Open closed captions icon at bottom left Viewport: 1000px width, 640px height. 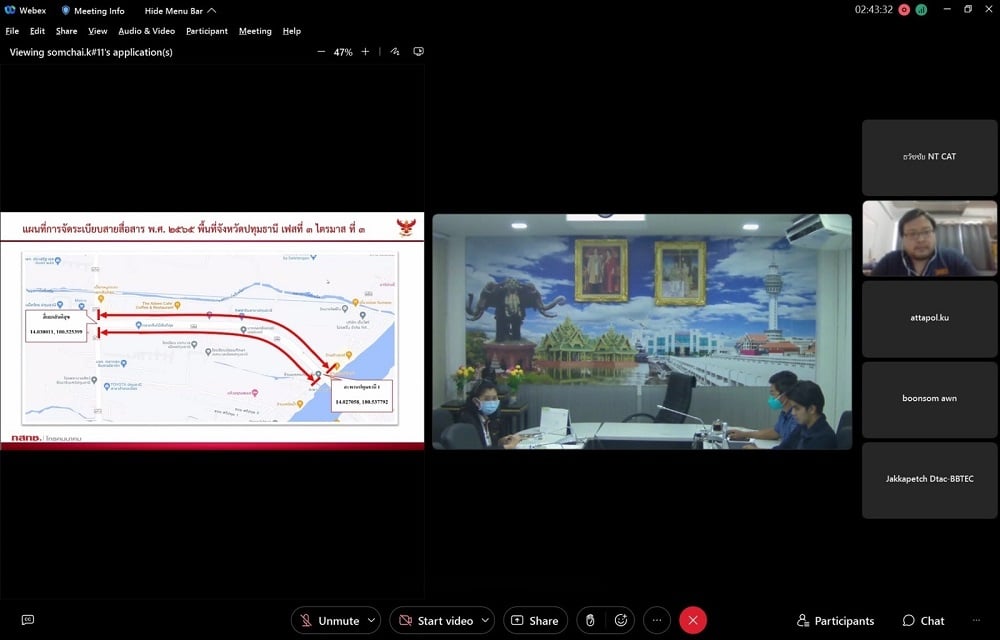coord(27,620)
